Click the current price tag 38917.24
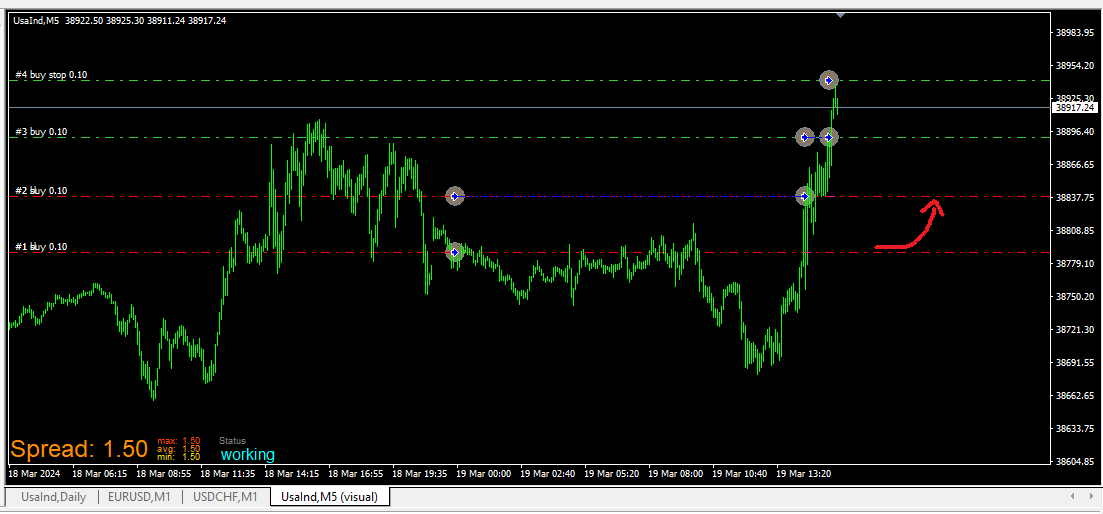The width and height of the screenshot is (1103, 514). [1075, 108]
